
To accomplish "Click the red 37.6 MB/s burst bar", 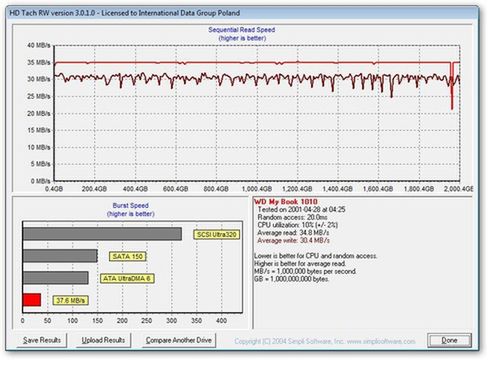I will pos(32,300).
